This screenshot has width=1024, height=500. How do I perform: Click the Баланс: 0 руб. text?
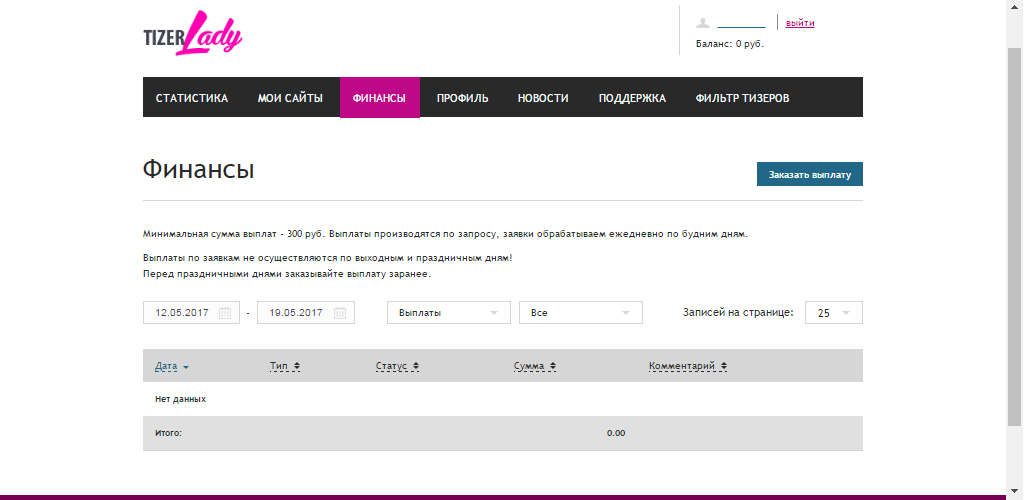(730, 44)
